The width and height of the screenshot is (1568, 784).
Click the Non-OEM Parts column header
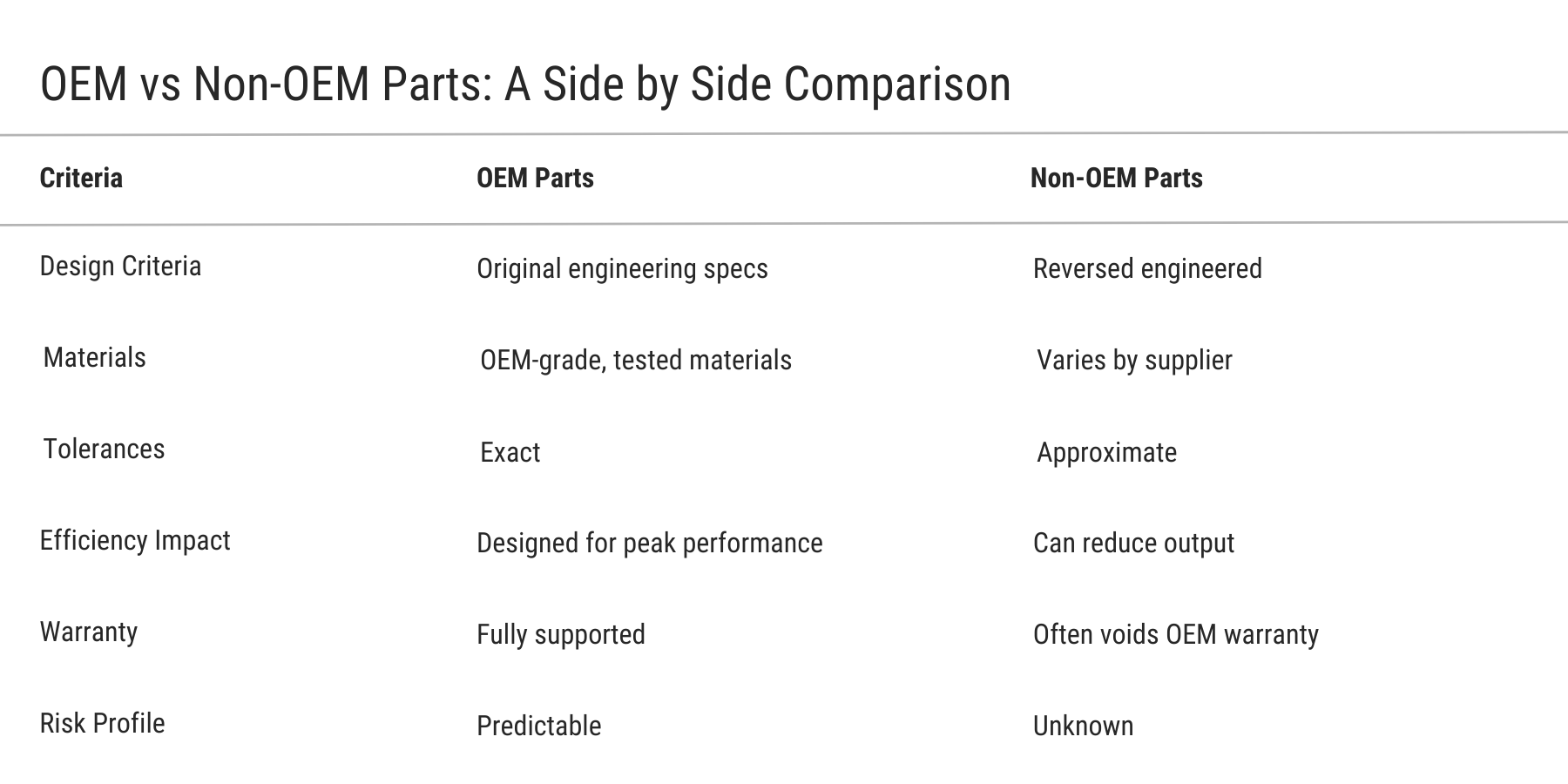tap(1116, 179)
